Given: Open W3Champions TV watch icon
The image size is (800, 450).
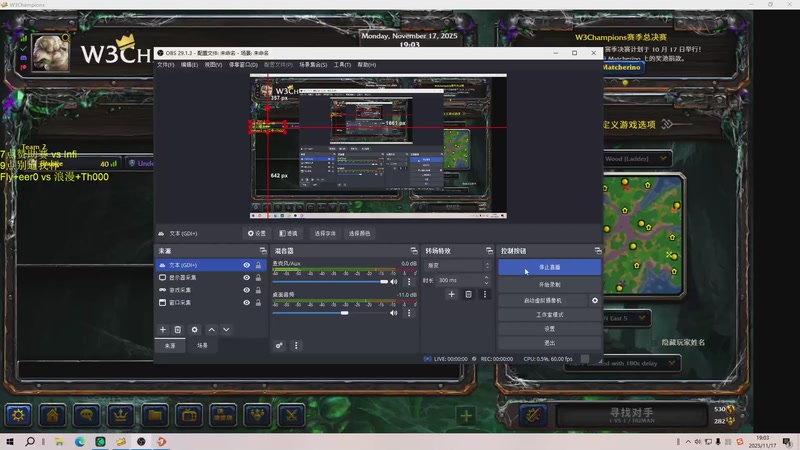Looking at the screenshot, I should point(189,415).
